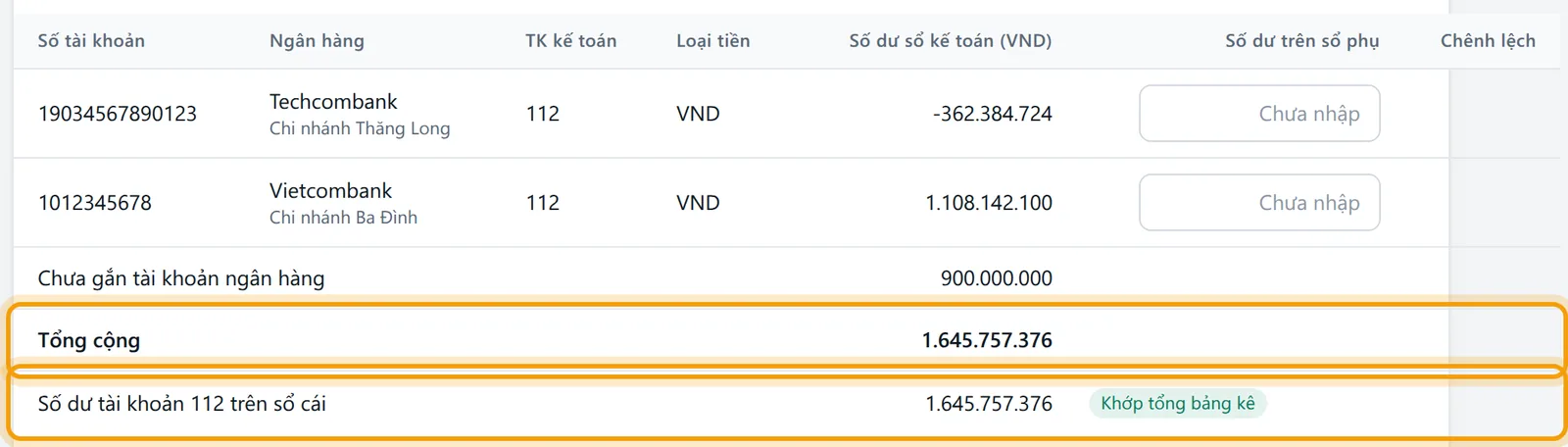Click the 'Số dư sổ kế toán (VND)' header
The height and width of the screenshot is (447, 1568).
[951, 41]
